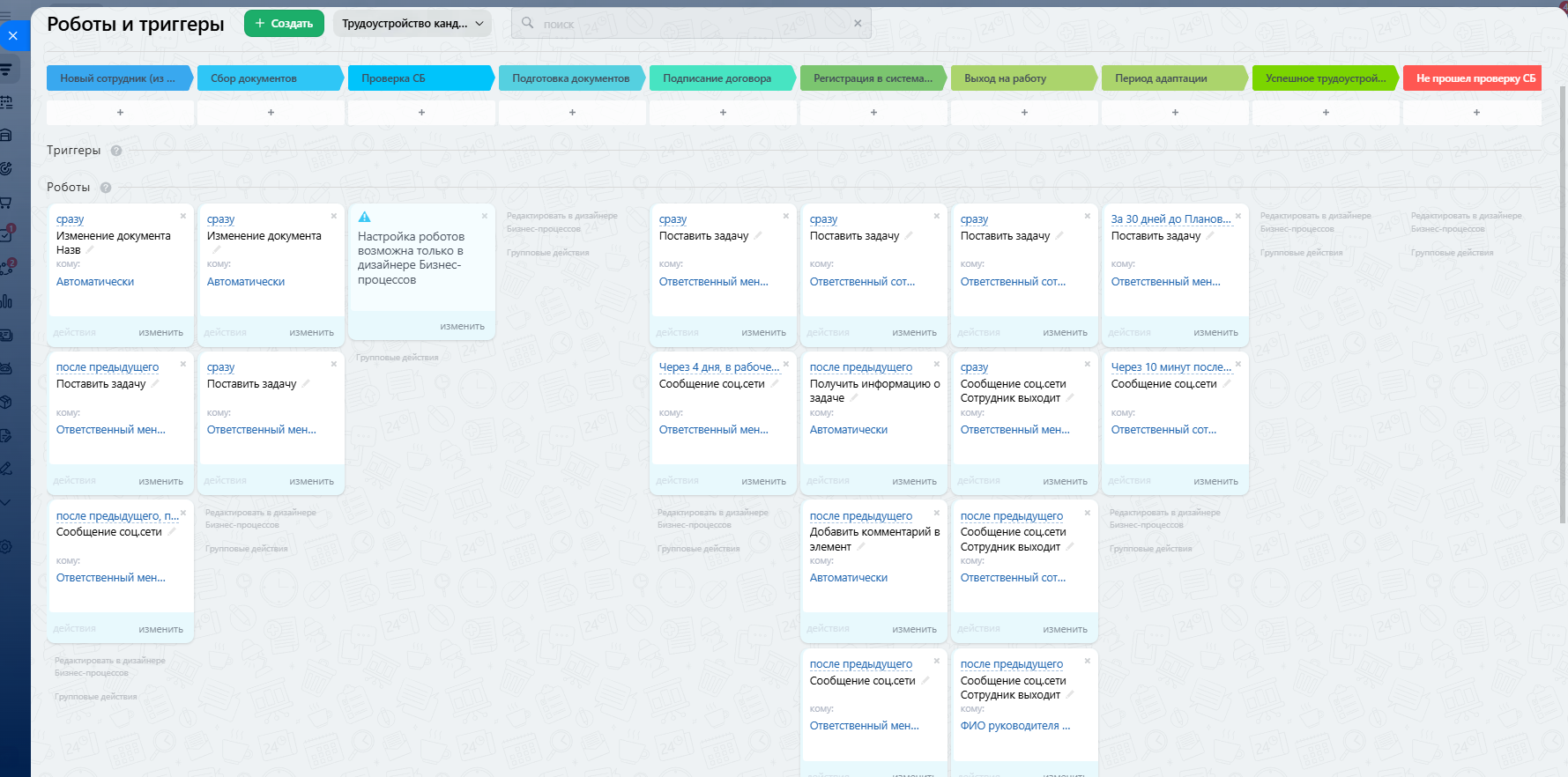This screenshot has height=777, width=1568.
Task: Clear the search field with its X icon
Action: (x=858, y=24)
